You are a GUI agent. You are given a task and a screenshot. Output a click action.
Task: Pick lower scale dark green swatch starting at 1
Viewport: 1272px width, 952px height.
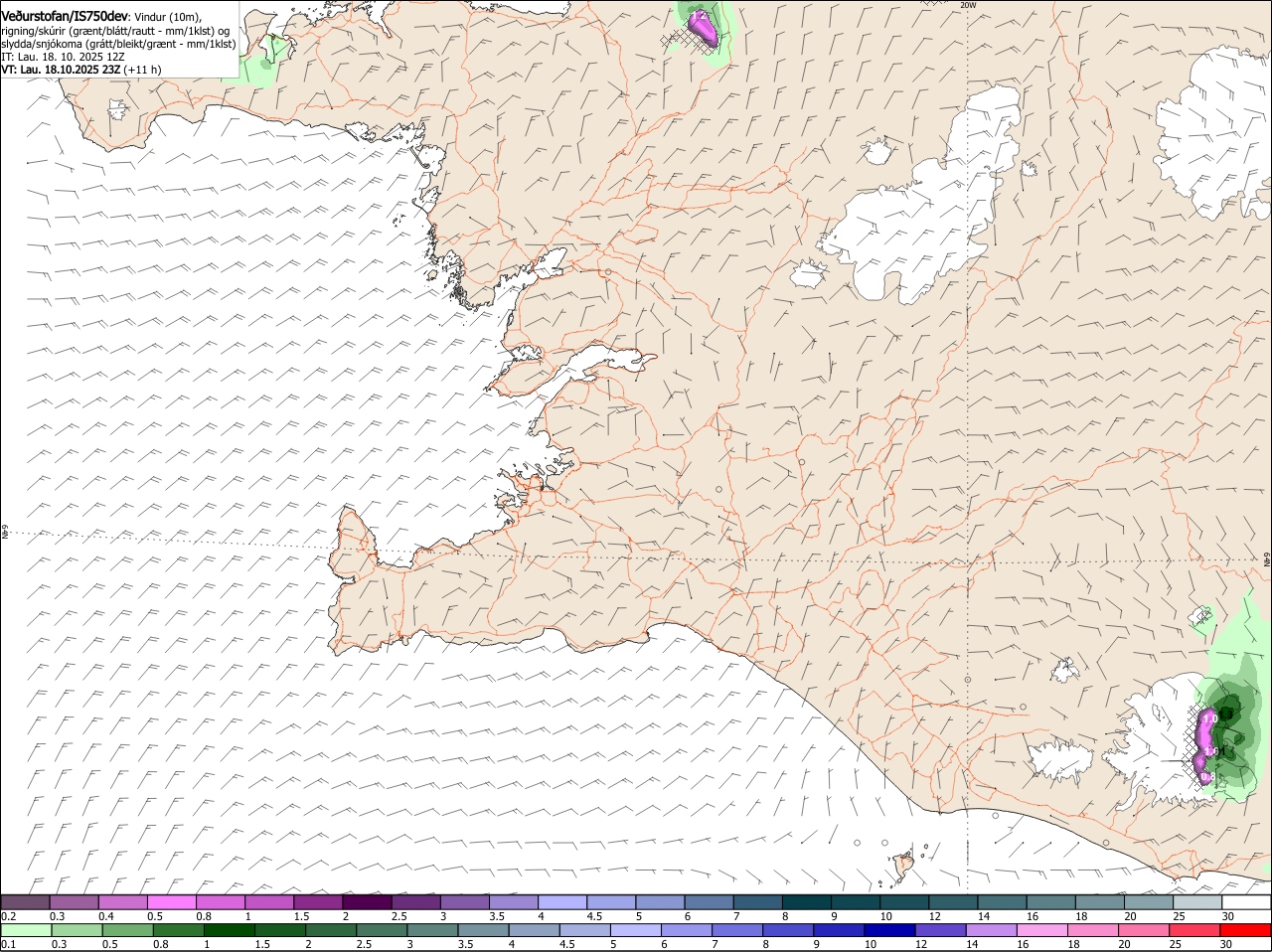[x=230, y=930]
